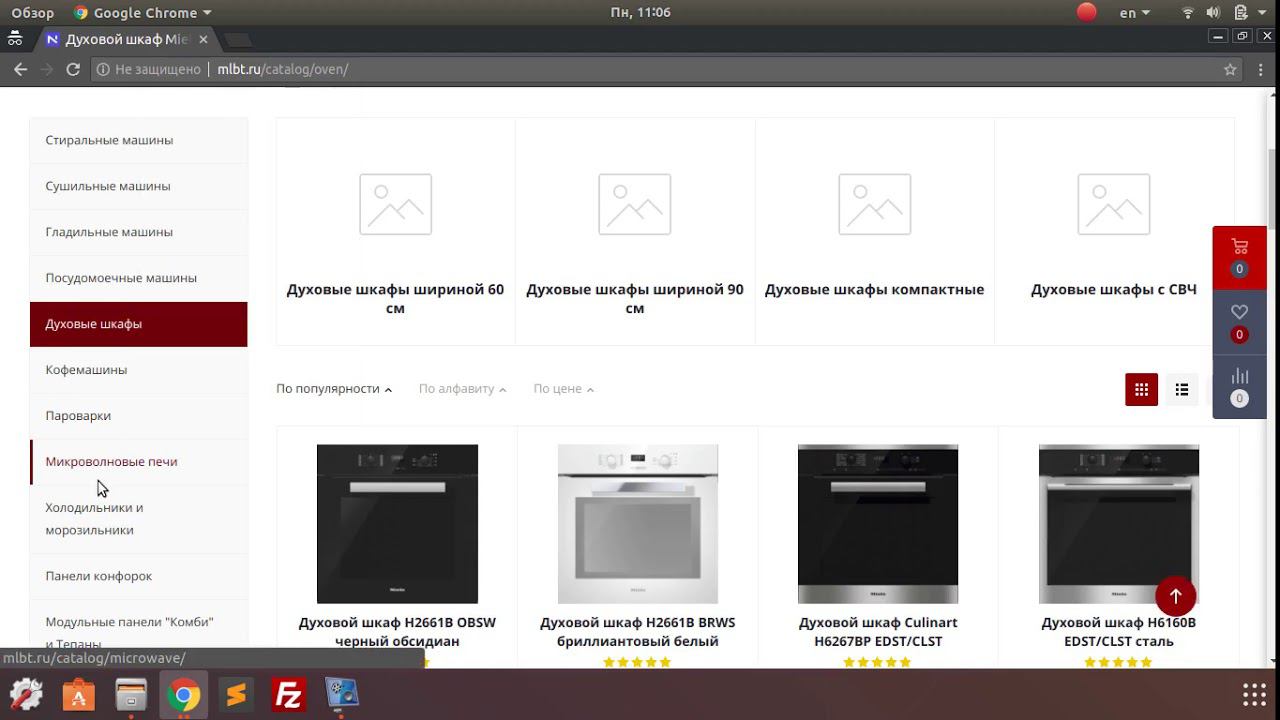Focus Google Chrome in the dock
The height and width of the screenshot is (720, 1280).
pyautogui.click(x=183, y=694)
